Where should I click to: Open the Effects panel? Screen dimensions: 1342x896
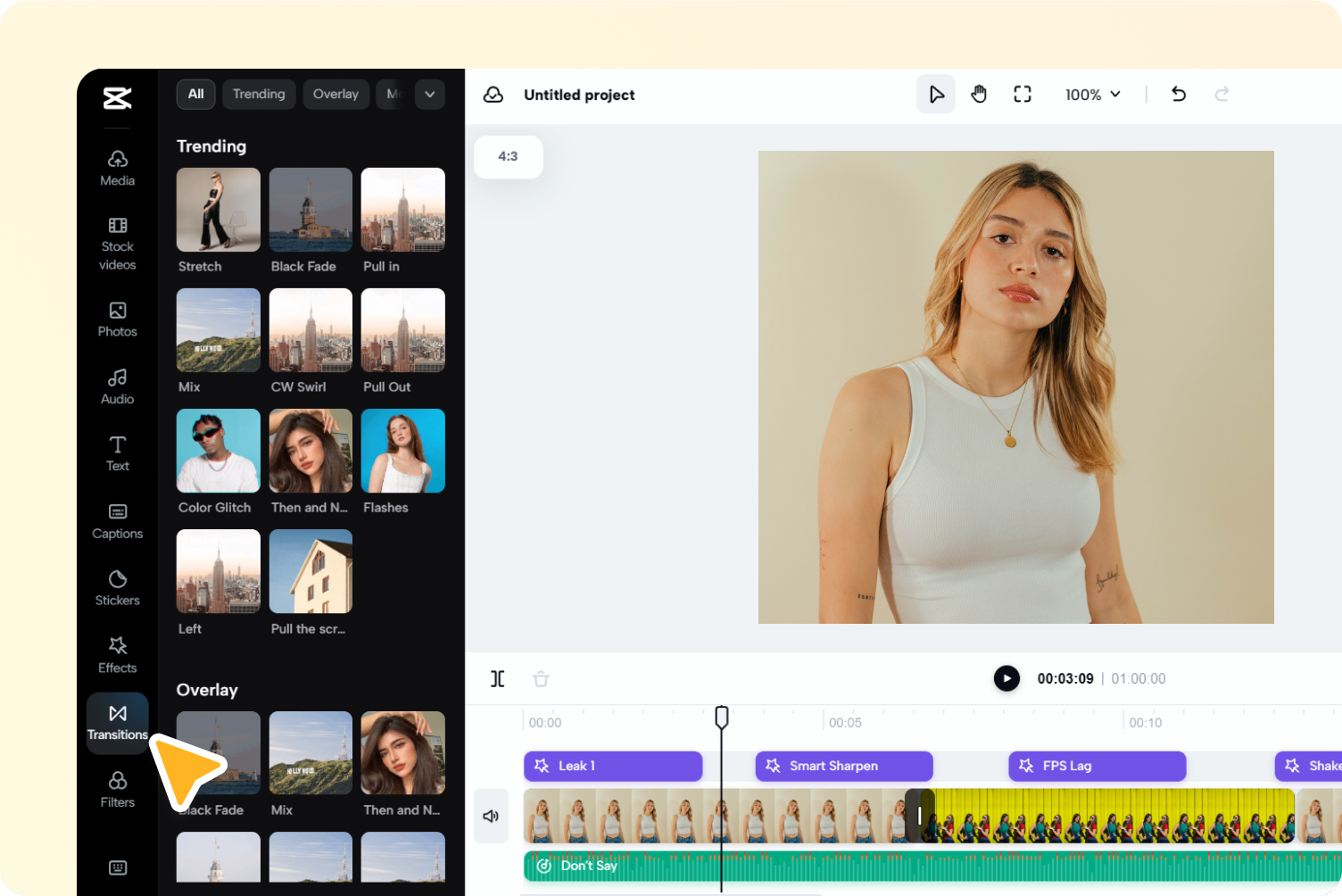117,654
